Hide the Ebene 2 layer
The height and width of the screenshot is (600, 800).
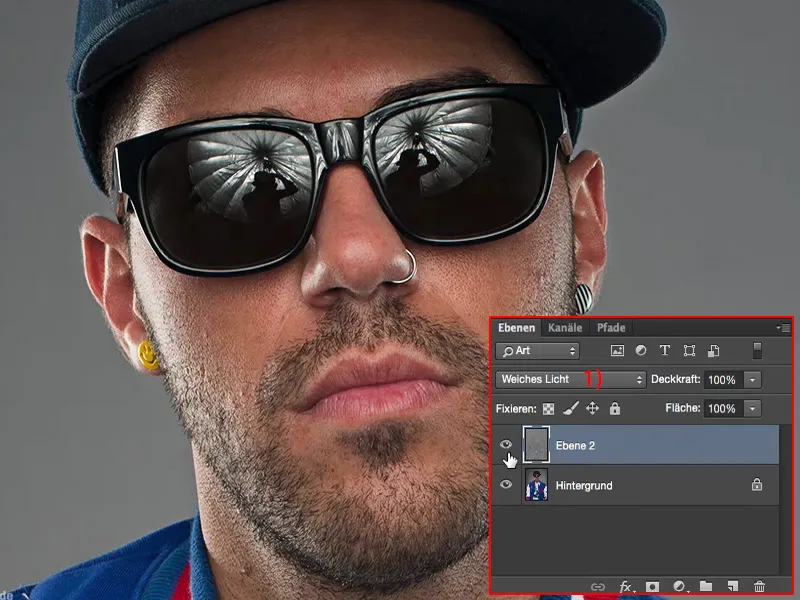(x=506, y=444)
